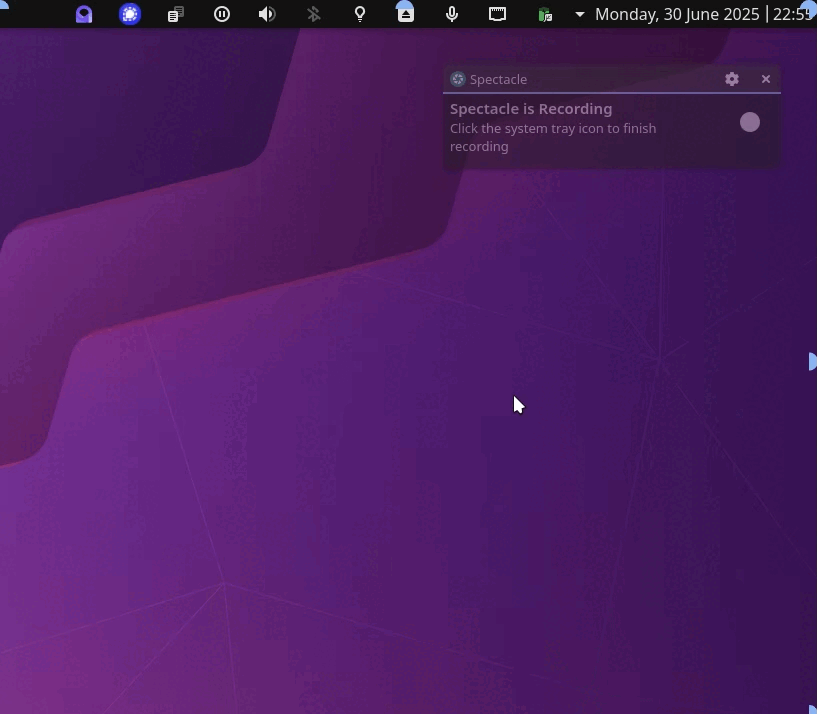
Task: Expand hidden system tray icons arrow
Action: point(579,14)
